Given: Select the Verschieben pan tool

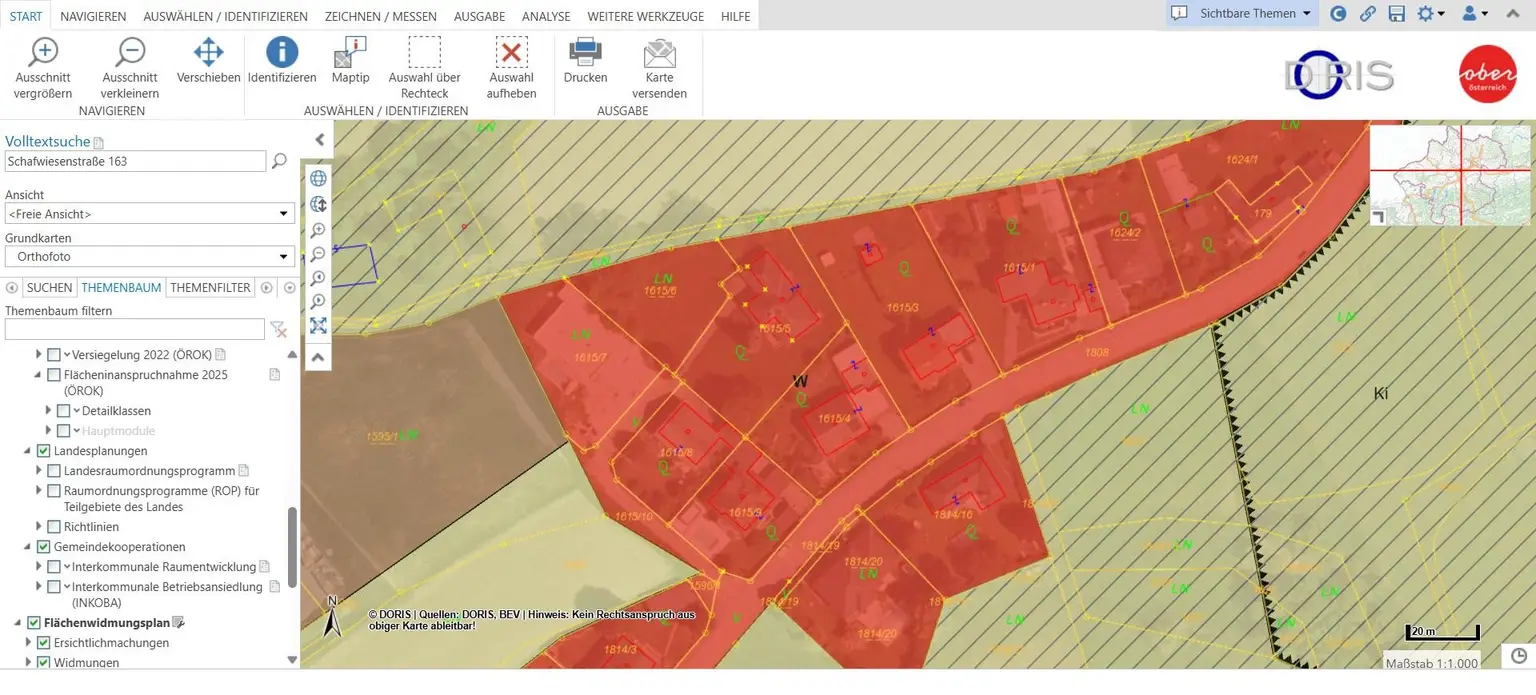Looking at the screenshot, I should [x=208, y=53].
